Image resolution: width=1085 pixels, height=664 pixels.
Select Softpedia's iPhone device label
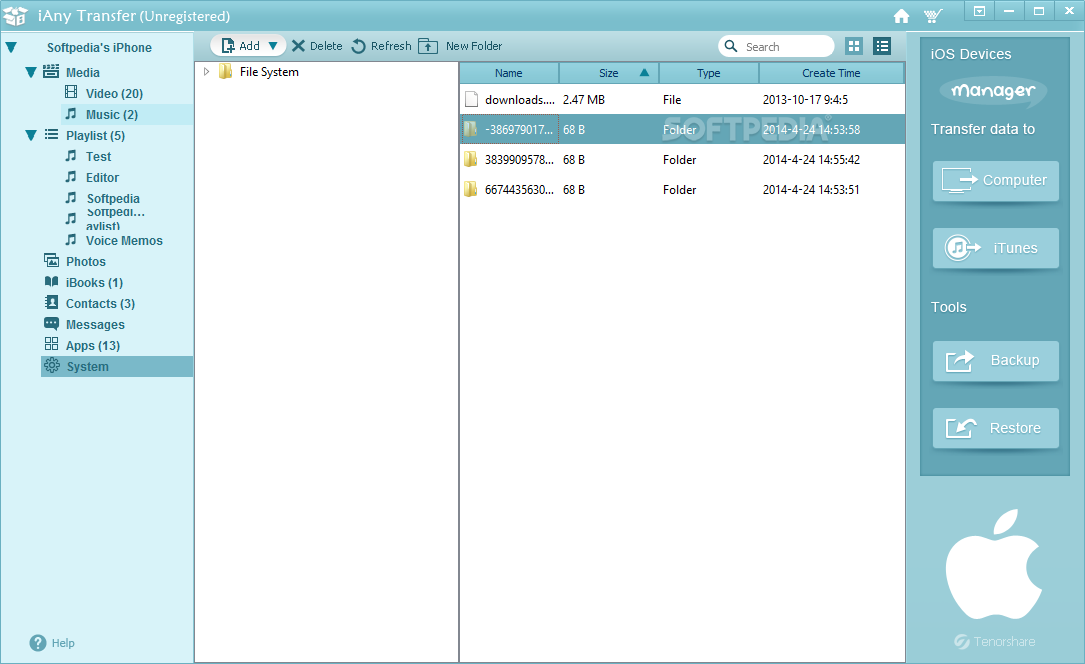pos(99,48)
